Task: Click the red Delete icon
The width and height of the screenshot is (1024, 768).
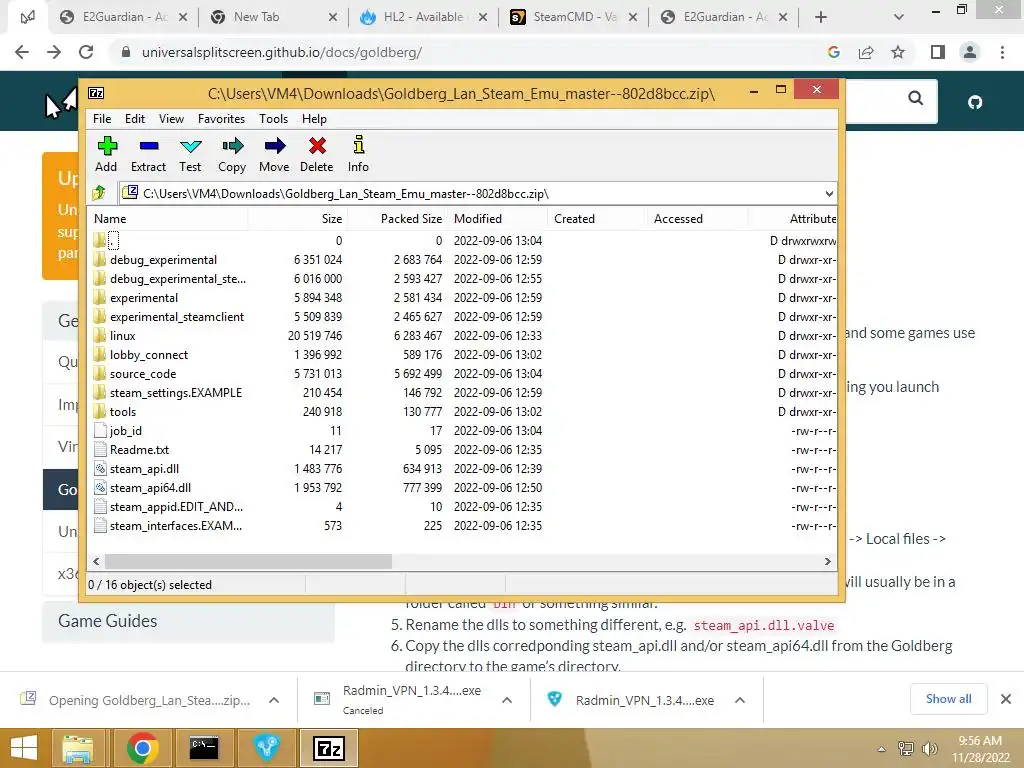Action: [x=317, y=154]
